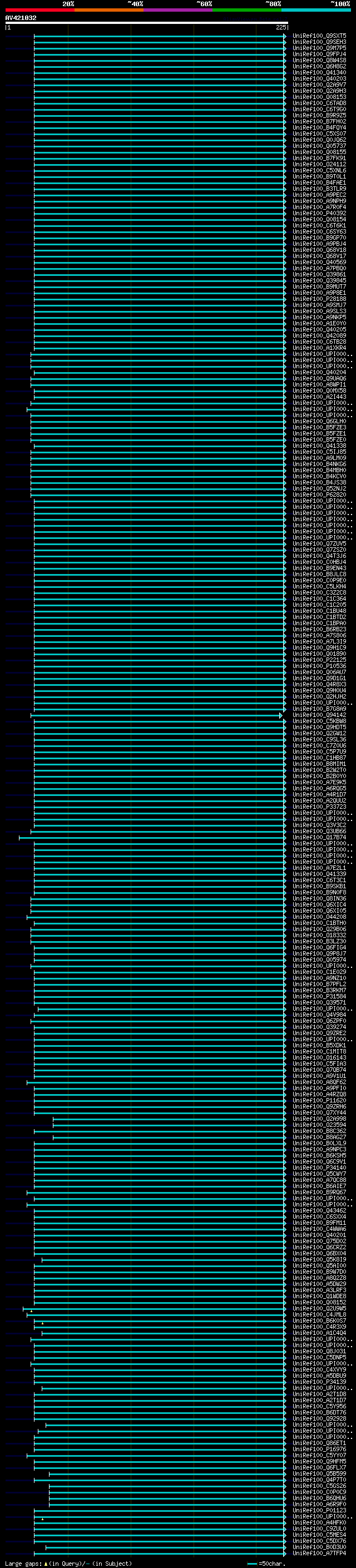Open the UniRef100_Q05737 entry

click(x=319, y=146)
